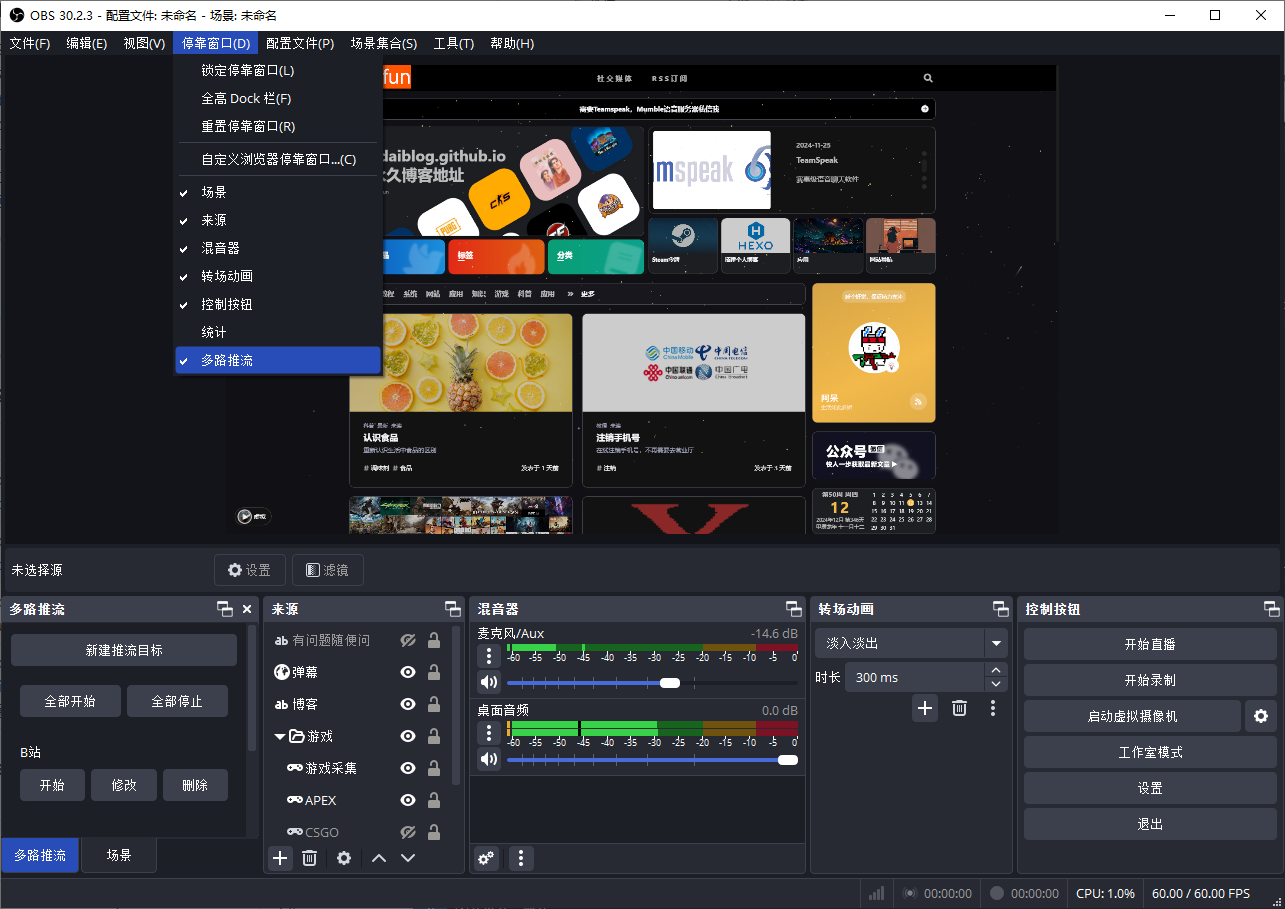Delete selected source with trash icon
This screenshot has width=1285, height=909.
[310, 858]
